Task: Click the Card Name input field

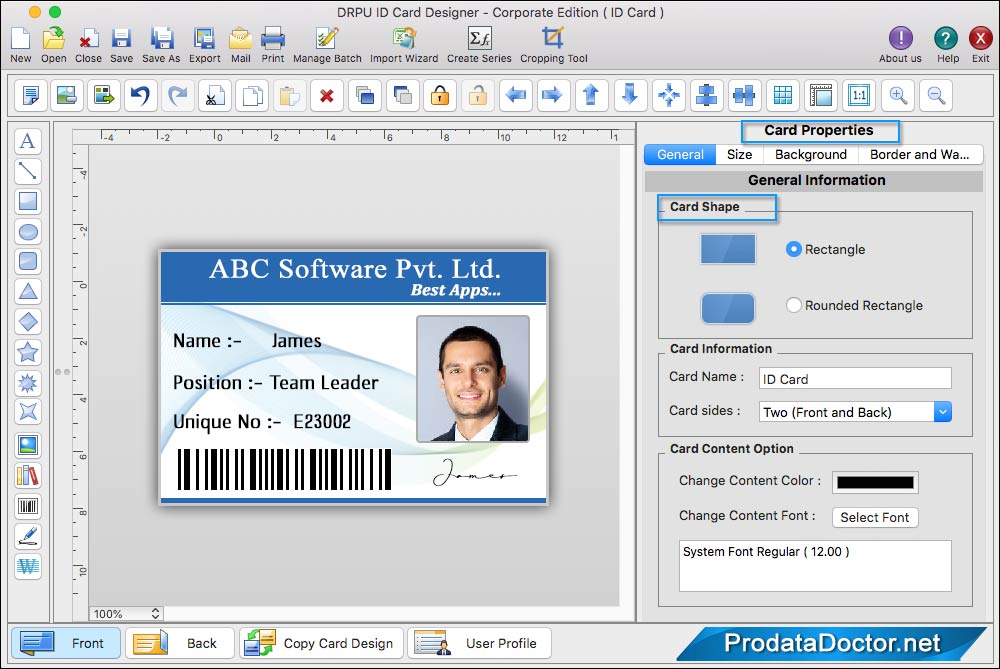Action: (x=855, y=379)
